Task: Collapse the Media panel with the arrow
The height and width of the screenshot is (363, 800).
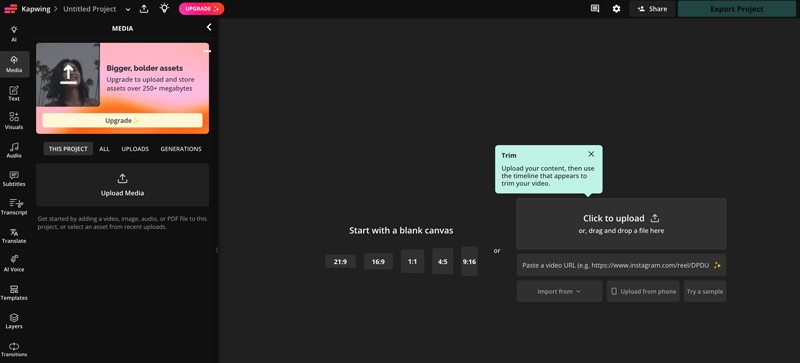Action: 209,28
